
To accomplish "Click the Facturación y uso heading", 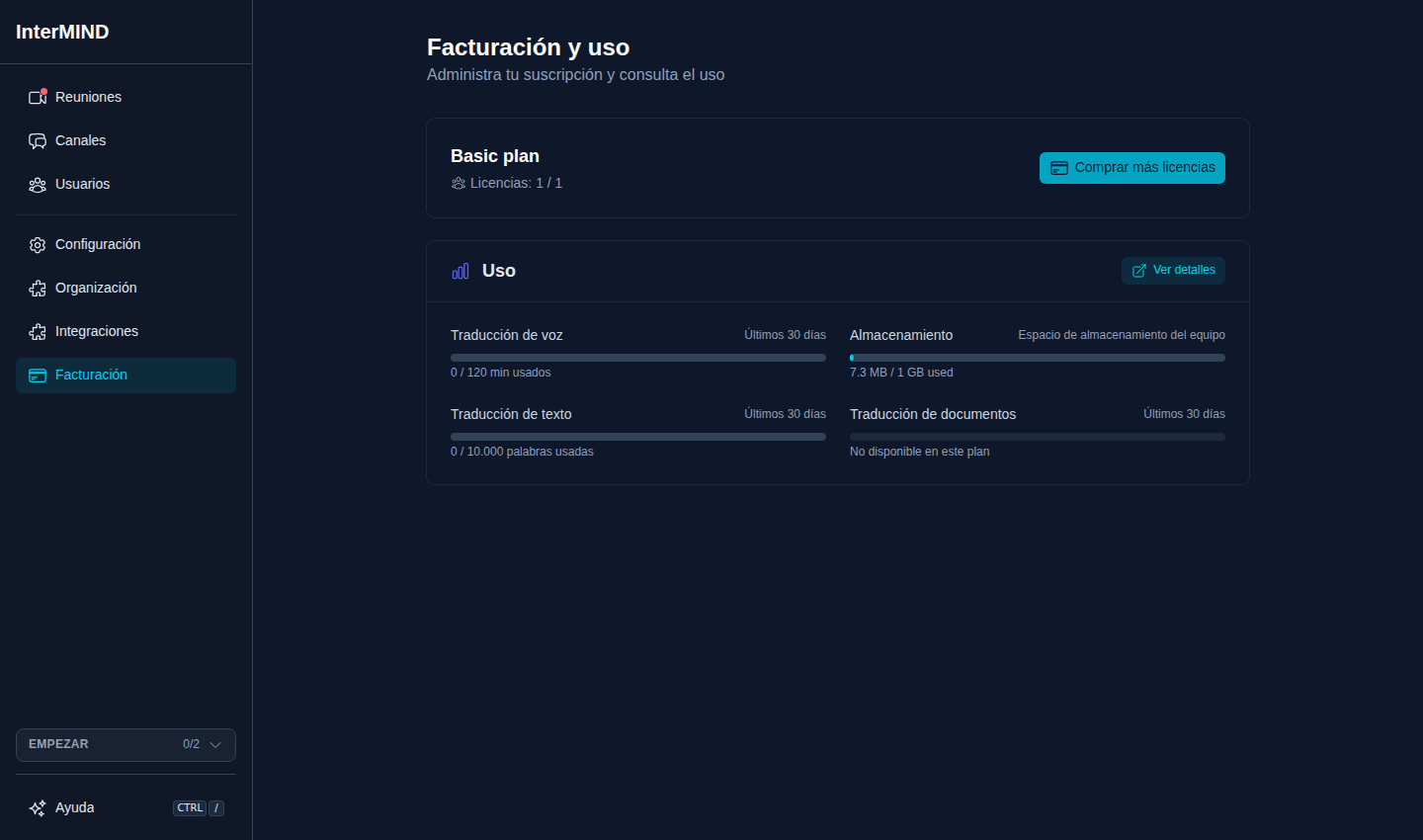I will pos(528,47).
